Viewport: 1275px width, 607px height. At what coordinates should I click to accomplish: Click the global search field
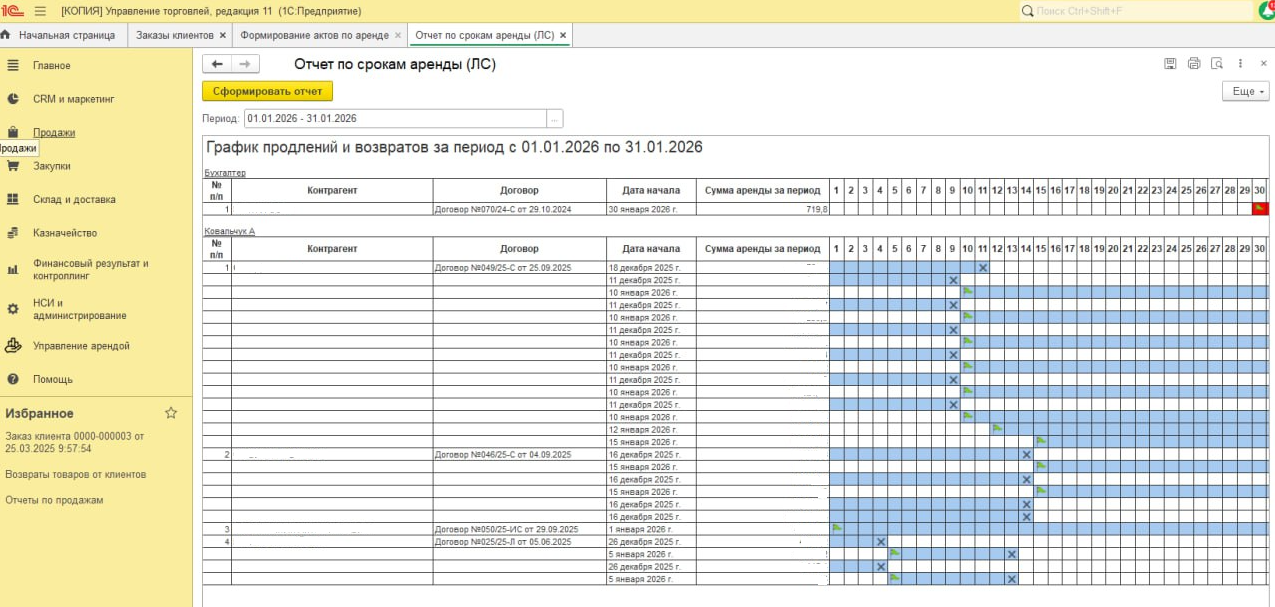point(1140,11)
